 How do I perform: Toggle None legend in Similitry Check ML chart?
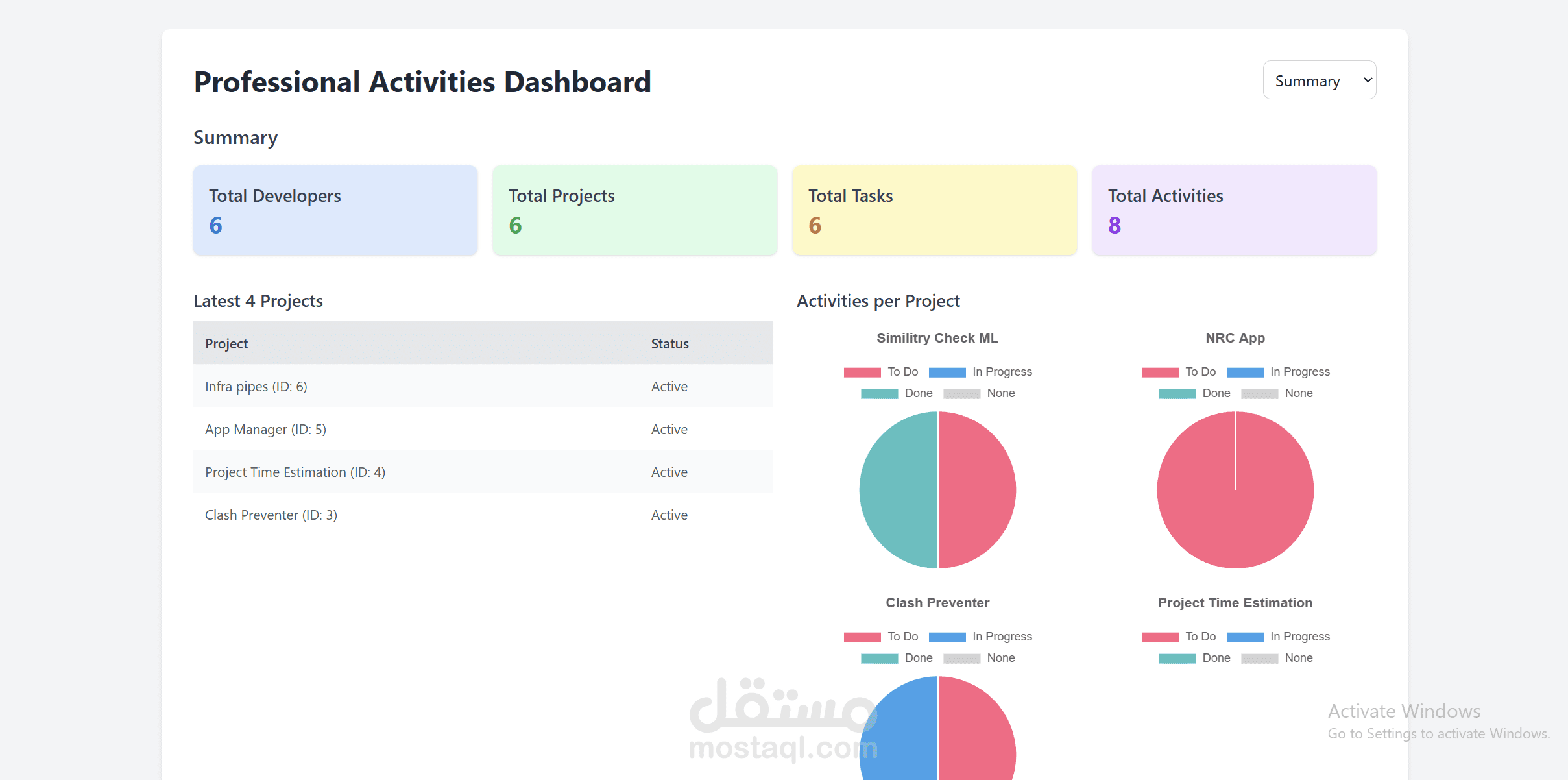[x=979, y=393]
